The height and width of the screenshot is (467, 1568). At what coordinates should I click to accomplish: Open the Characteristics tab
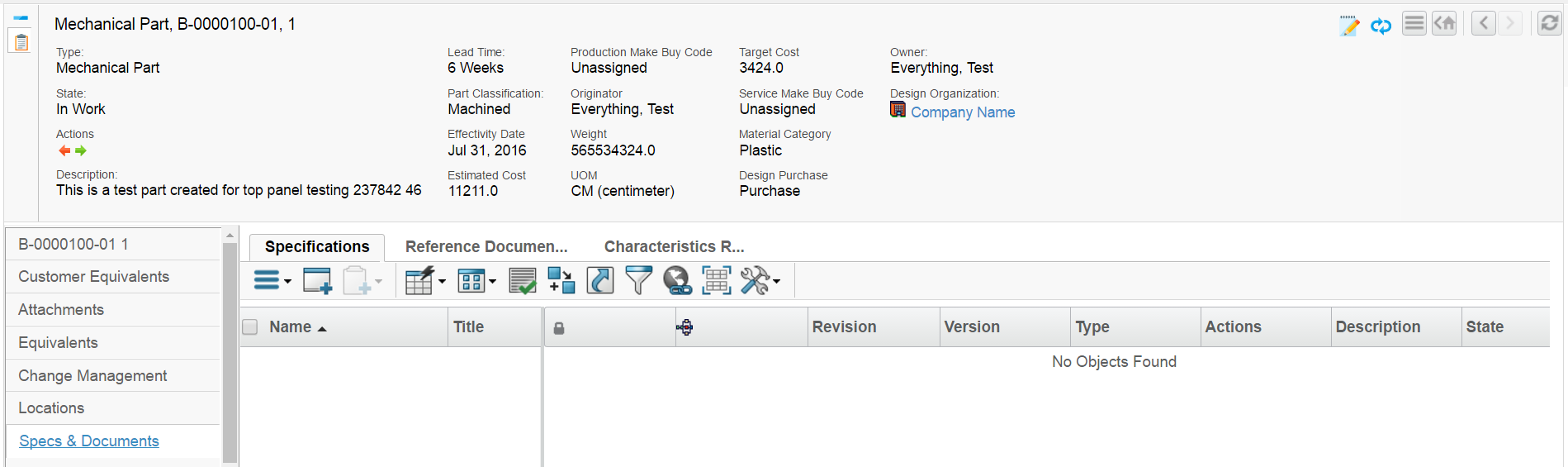[x=674, y=246]
